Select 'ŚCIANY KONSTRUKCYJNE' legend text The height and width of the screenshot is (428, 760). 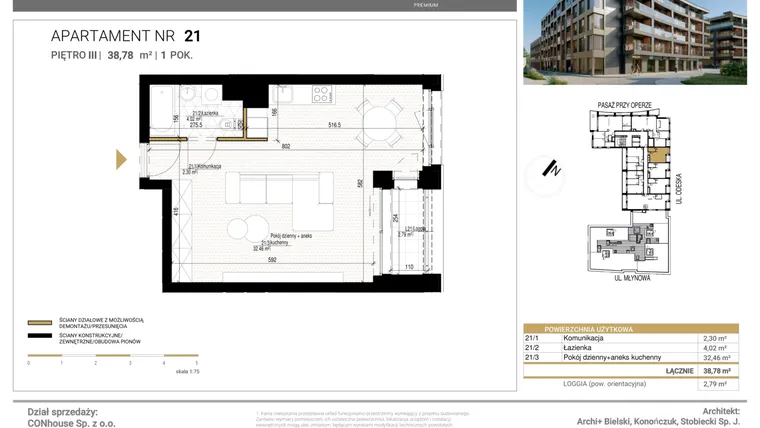91,335
